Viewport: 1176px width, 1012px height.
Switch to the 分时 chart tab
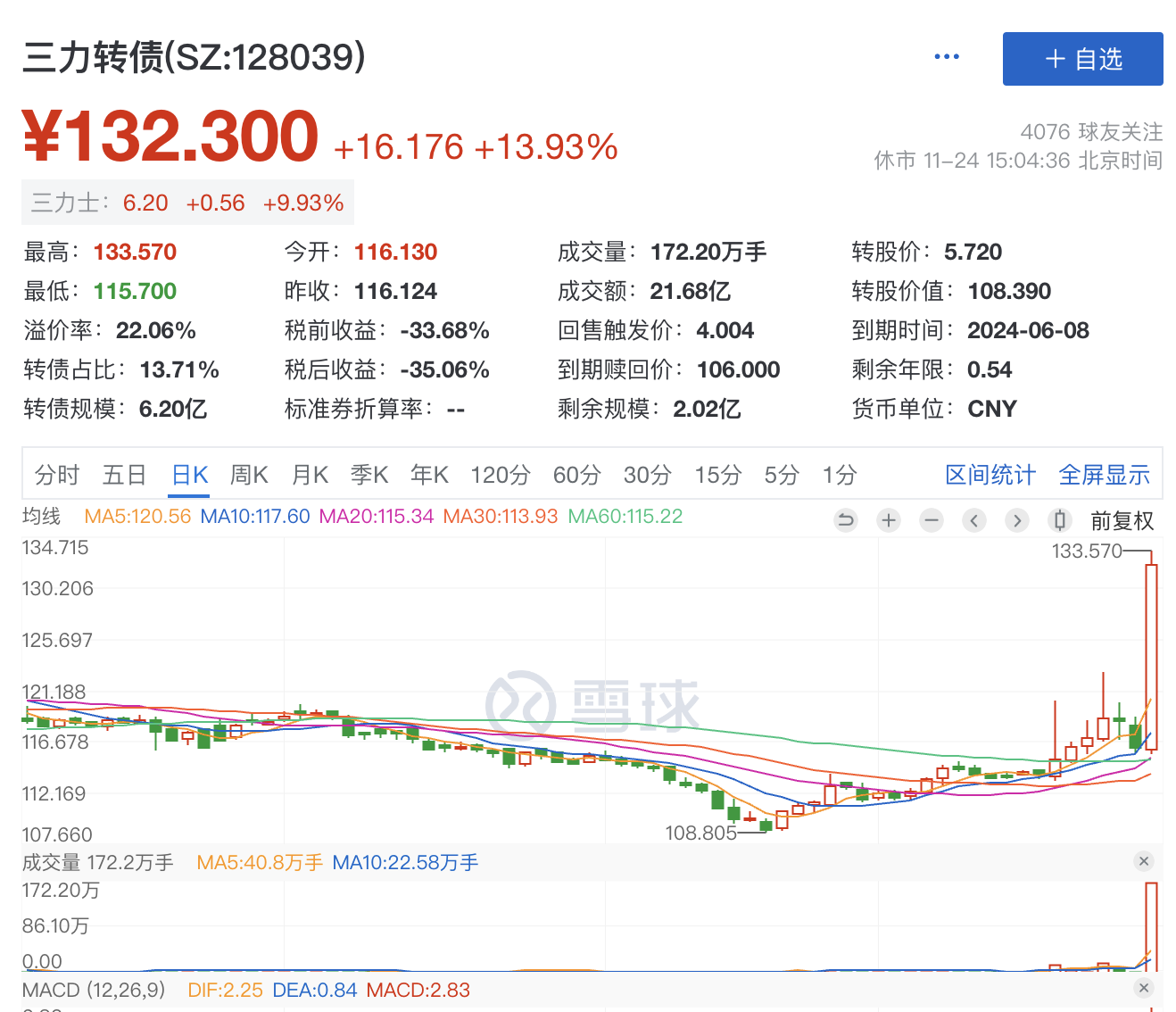pos(57,475)
